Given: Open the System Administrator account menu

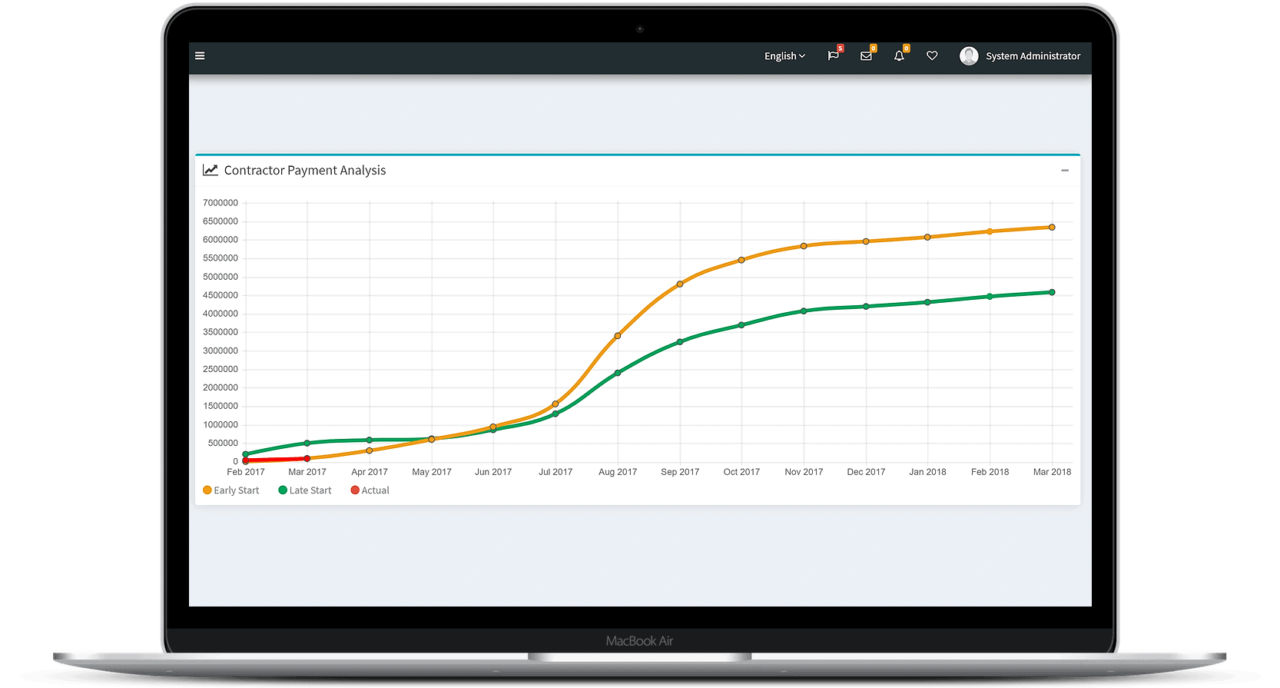Looking at the screenshot, I should (x=1033, y=56).
